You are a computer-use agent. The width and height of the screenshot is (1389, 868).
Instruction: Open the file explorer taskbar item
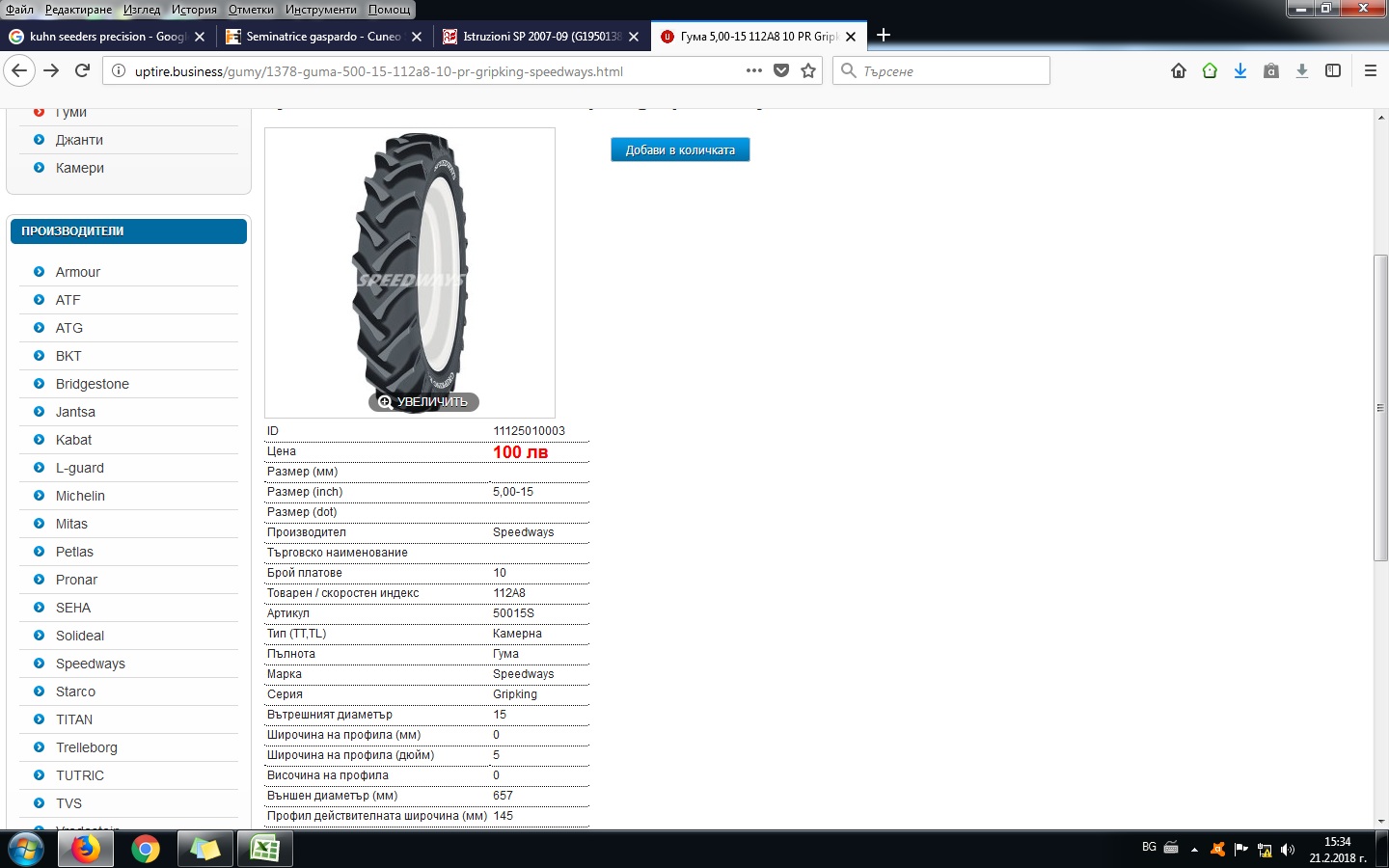(x=204, y=849)
